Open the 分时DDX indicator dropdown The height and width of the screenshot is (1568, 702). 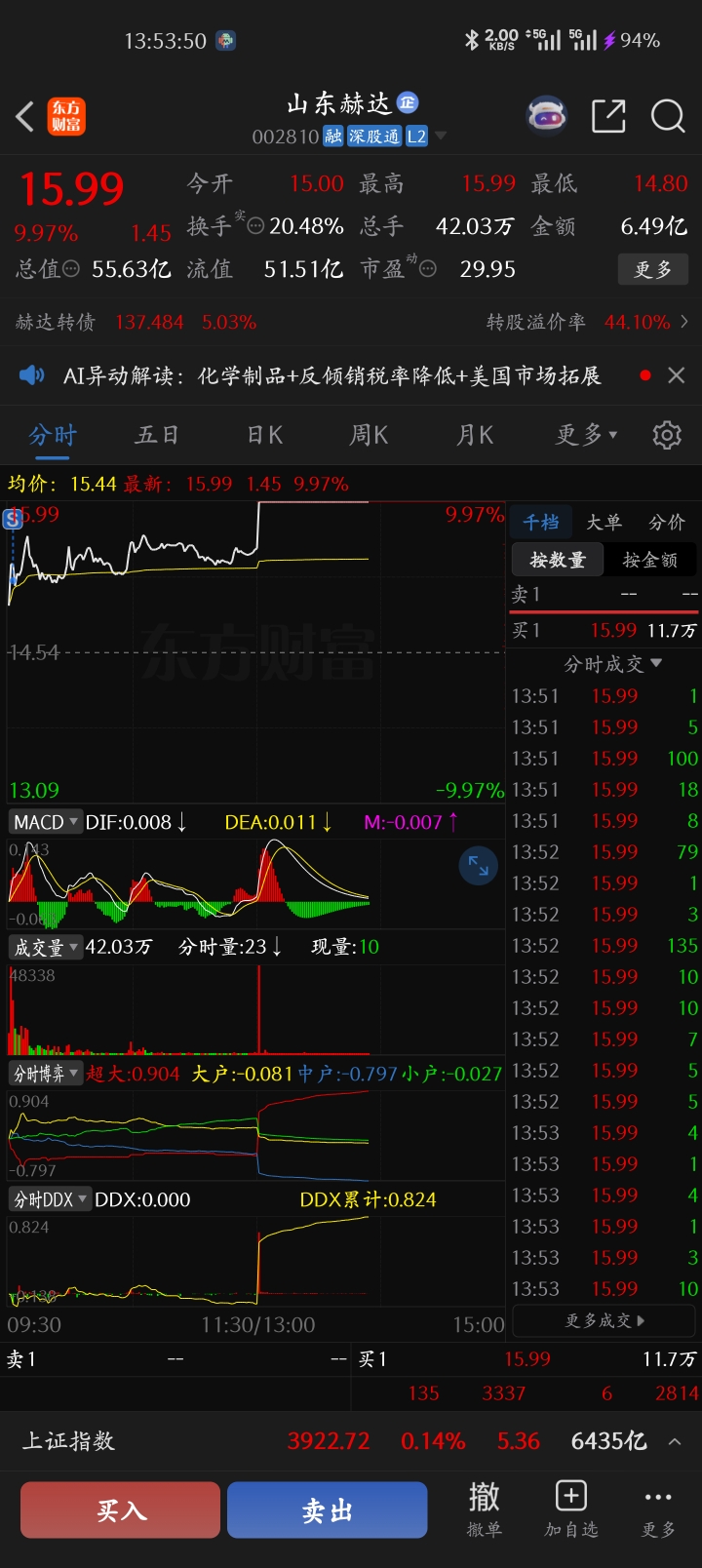(51, 1199)
